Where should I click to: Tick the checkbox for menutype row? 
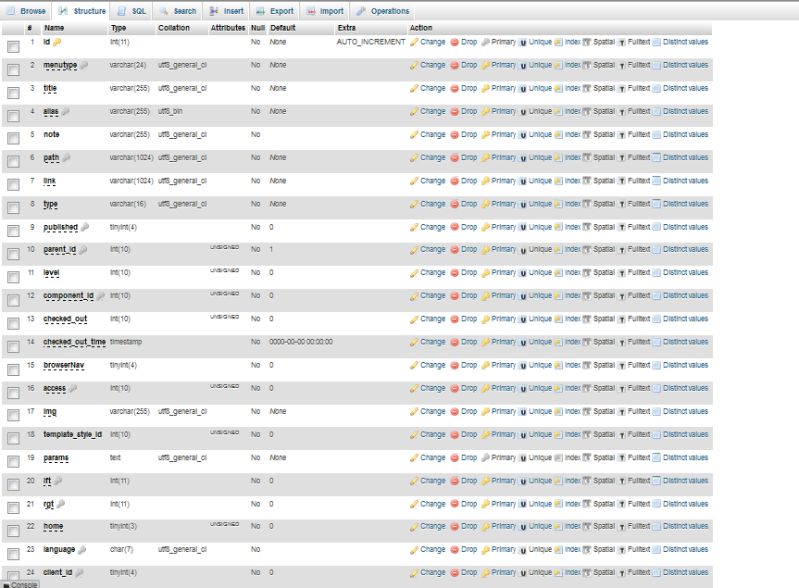(x=13, y=70)
